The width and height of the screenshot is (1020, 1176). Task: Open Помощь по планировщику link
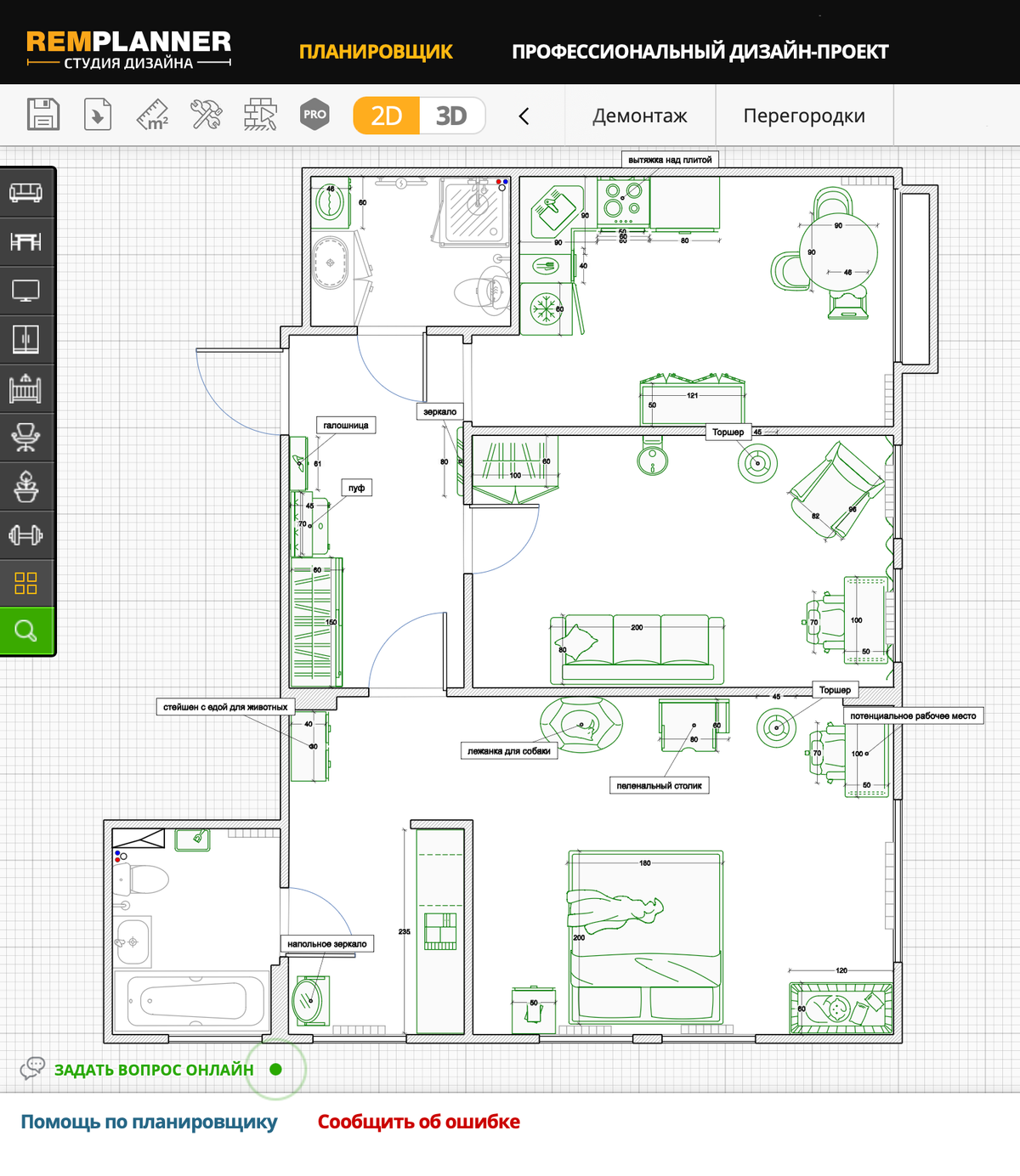pos(149,1122)
